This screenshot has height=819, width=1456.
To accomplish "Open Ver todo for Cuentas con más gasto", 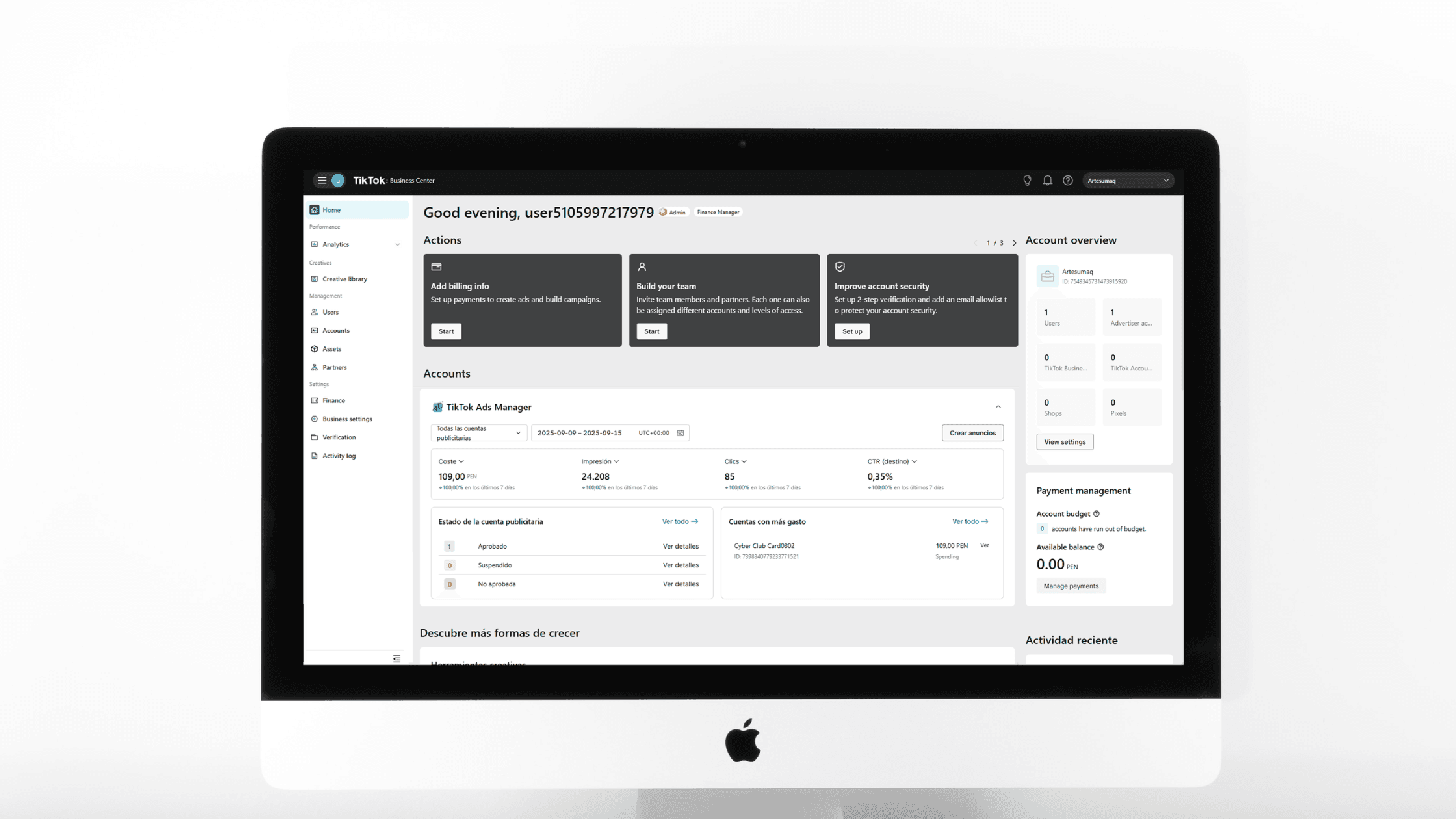I will (x=970, y=522).
